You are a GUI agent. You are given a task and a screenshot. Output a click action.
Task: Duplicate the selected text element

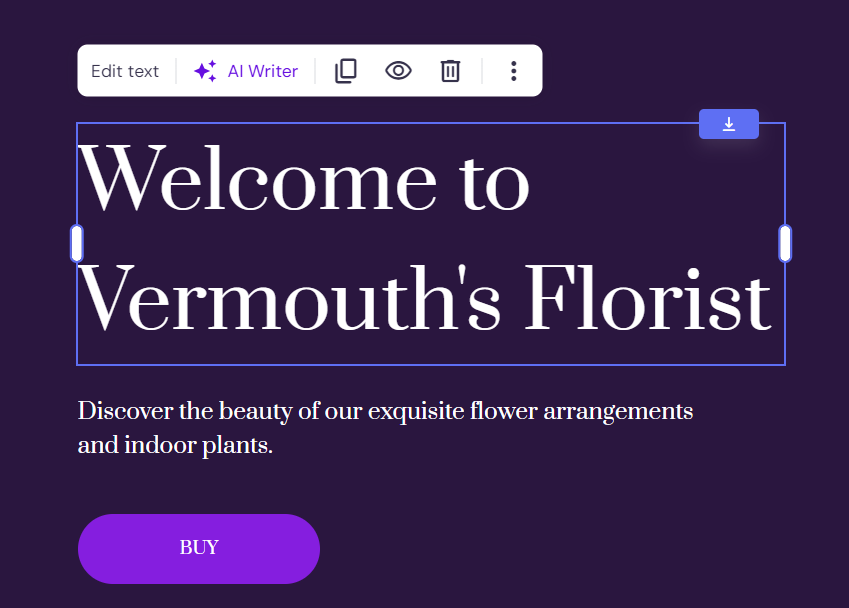[346, 71]
